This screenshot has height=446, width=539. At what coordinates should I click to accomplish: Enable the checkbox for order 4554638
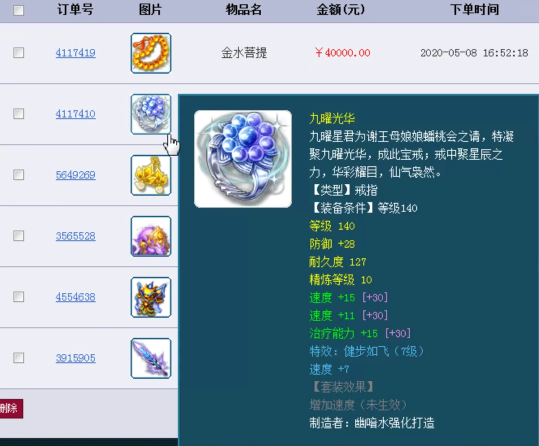pos(19,296)
